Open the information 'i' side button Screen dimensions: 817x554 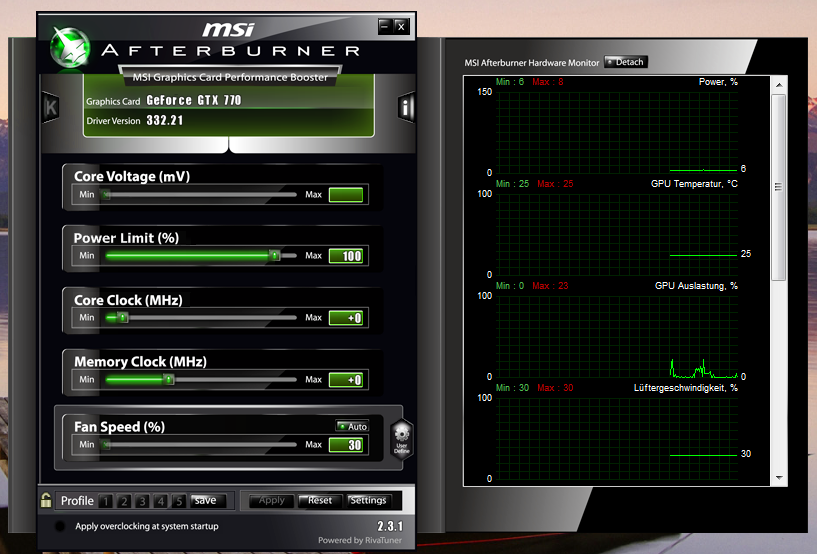tap(406, 107)
